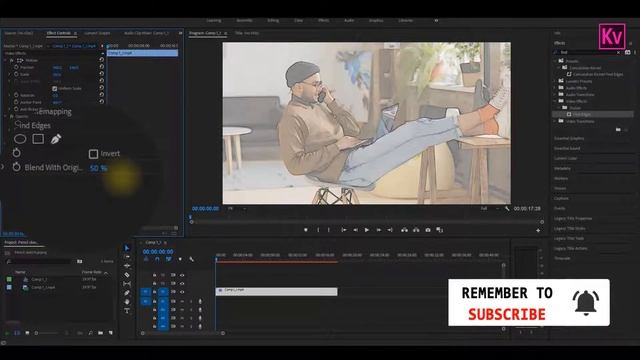Viewport: 640px width, 360px height.
Task: Pick the Razor tool
Action: (x=127, y=275)
